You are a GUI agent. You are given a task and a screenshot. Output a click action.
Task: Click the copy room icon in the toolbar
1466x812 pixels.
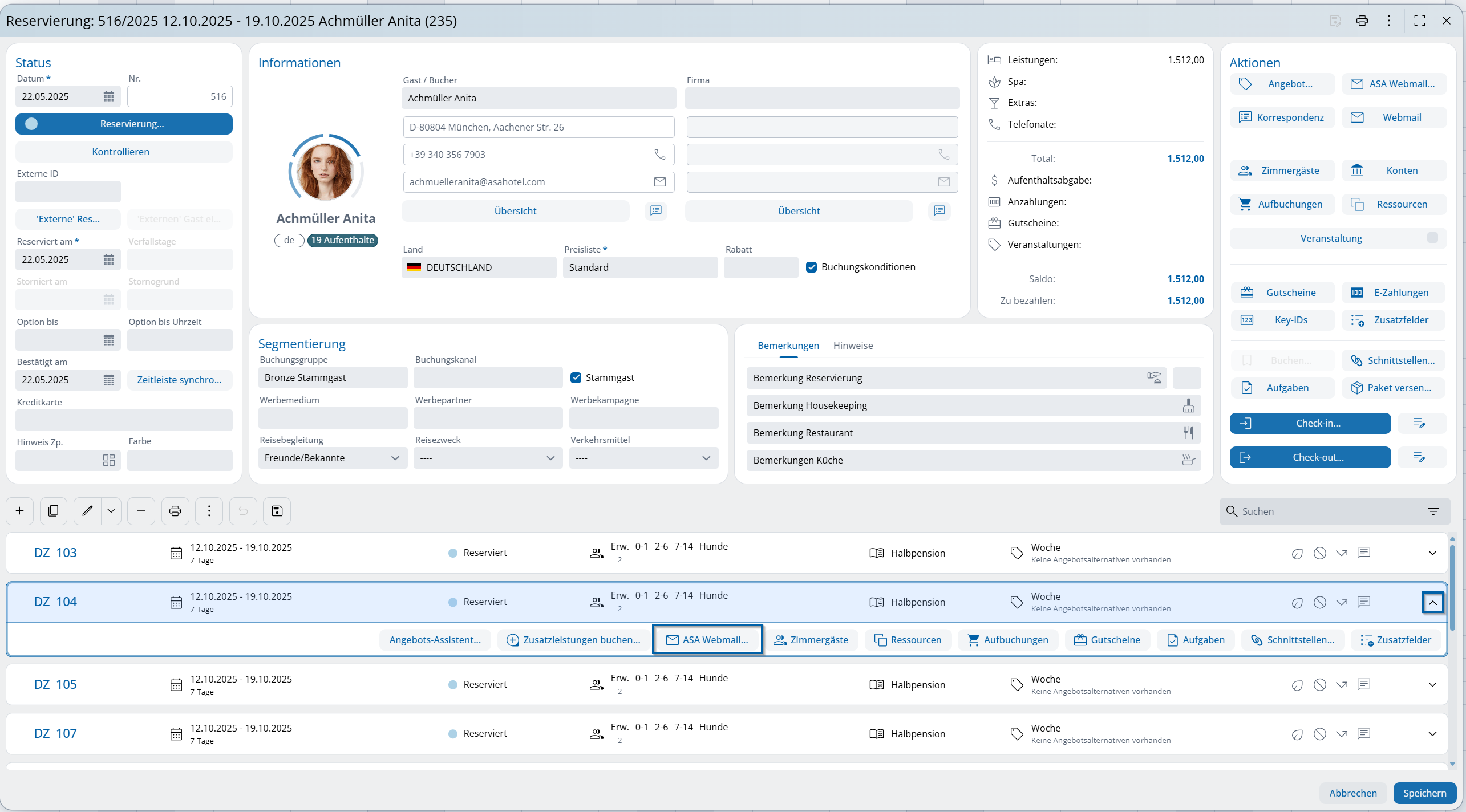click(53, 511)
